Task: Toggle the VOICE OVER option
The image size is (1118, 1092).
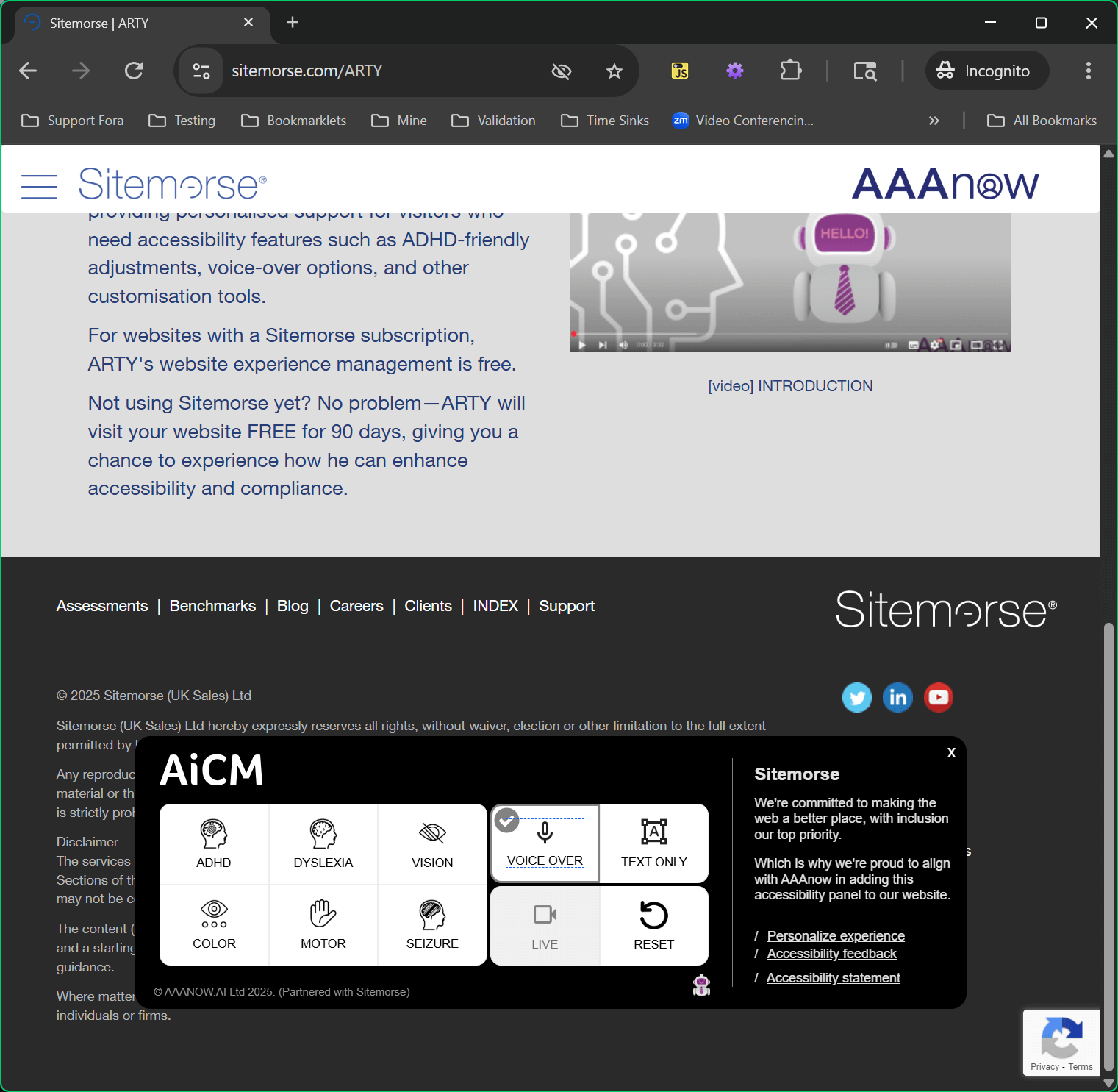Action: (x=545, y=843)
